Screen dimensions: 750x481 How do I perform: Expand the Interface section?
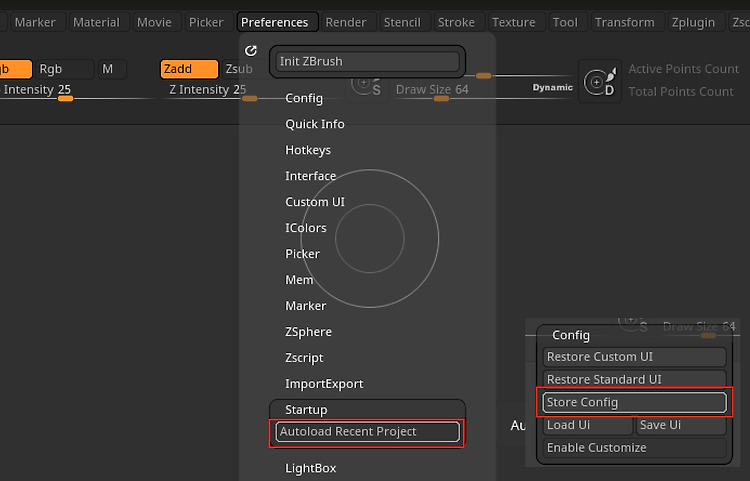(x=310, y=176)
